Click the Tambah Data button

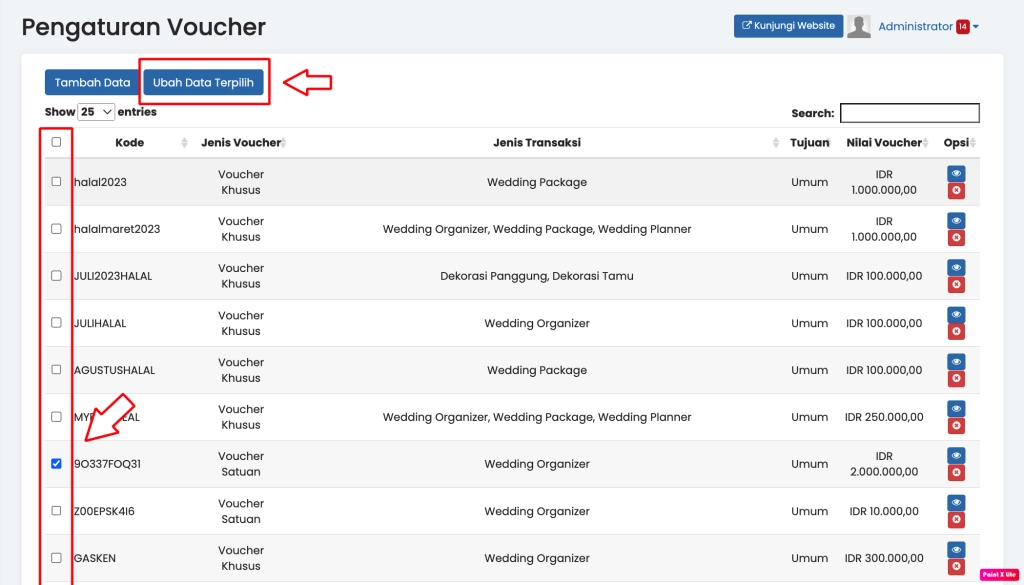pos(91,82)
